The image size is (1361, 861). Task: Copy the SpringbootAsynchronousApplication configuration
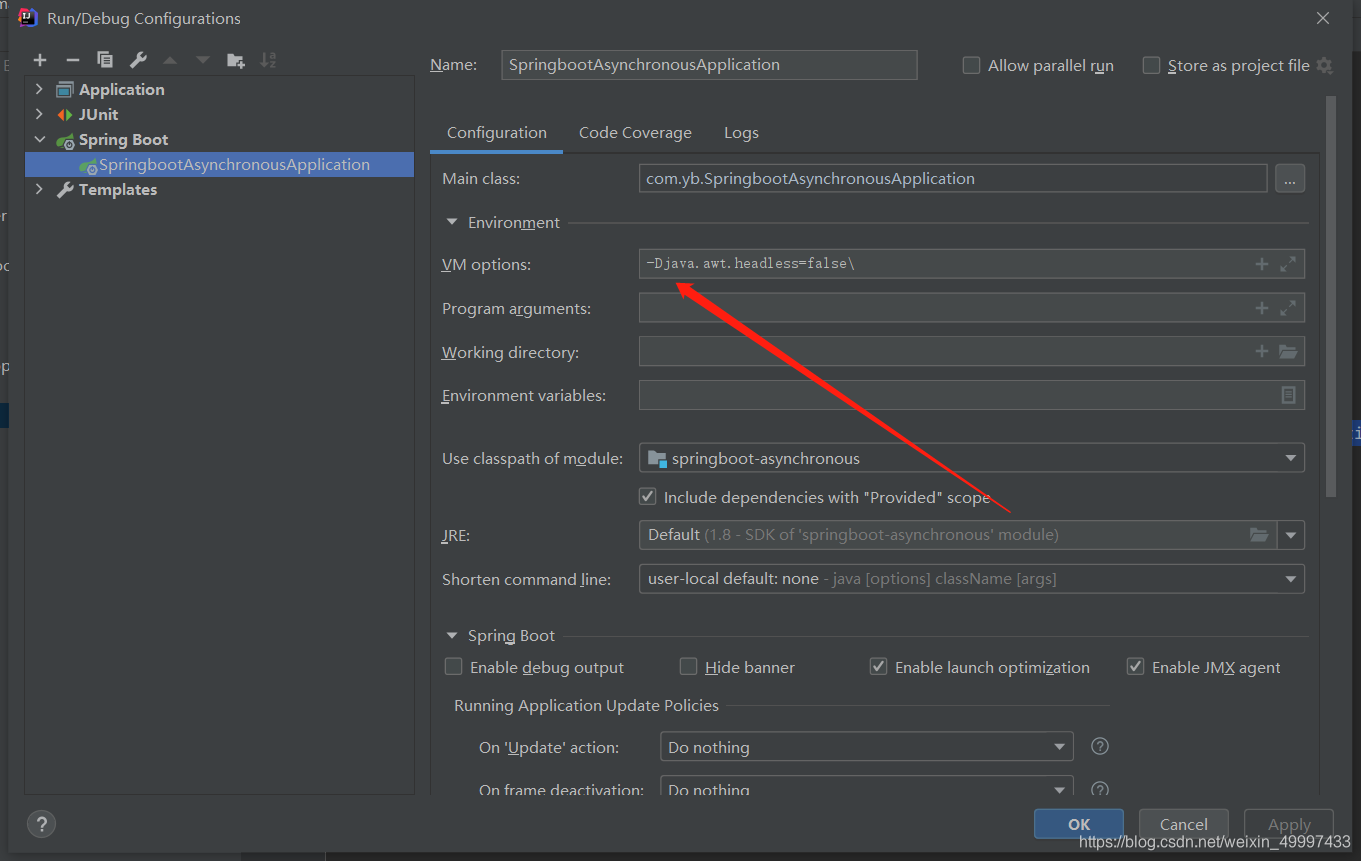point(104,59)
